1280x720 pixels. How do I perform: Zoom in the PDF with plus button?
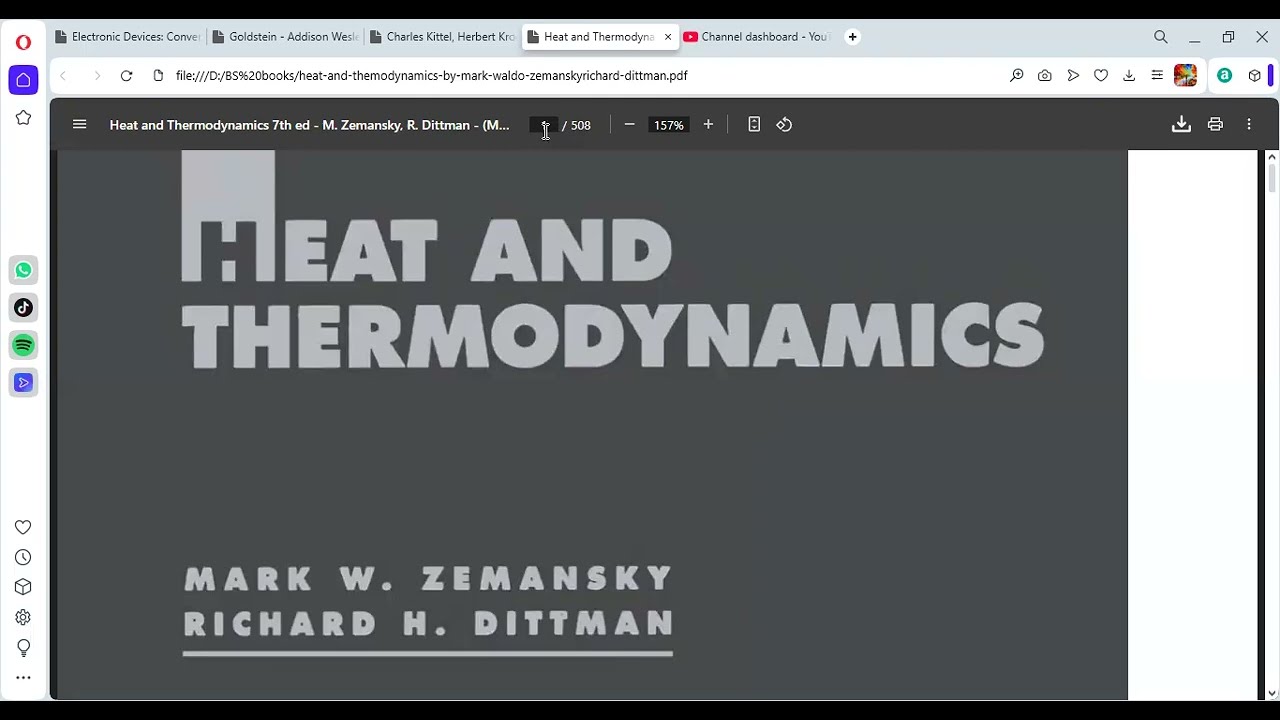pos(708,125)
